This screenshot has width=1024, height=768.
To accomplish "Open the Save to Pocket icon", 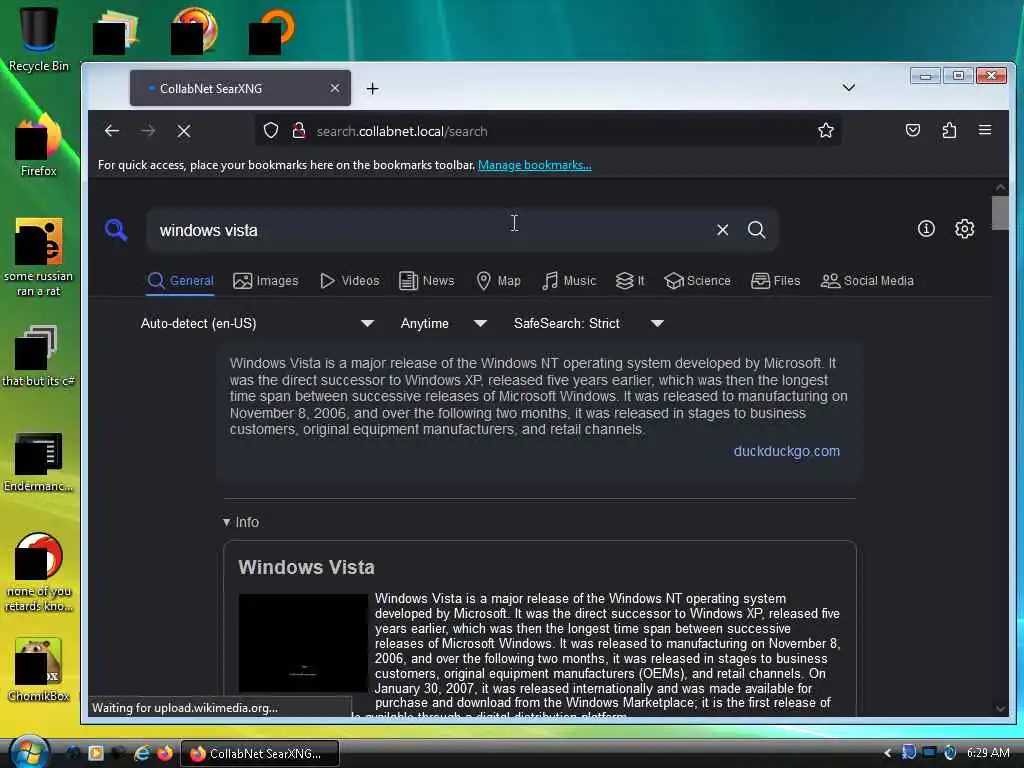I will (x=913, y=131).
